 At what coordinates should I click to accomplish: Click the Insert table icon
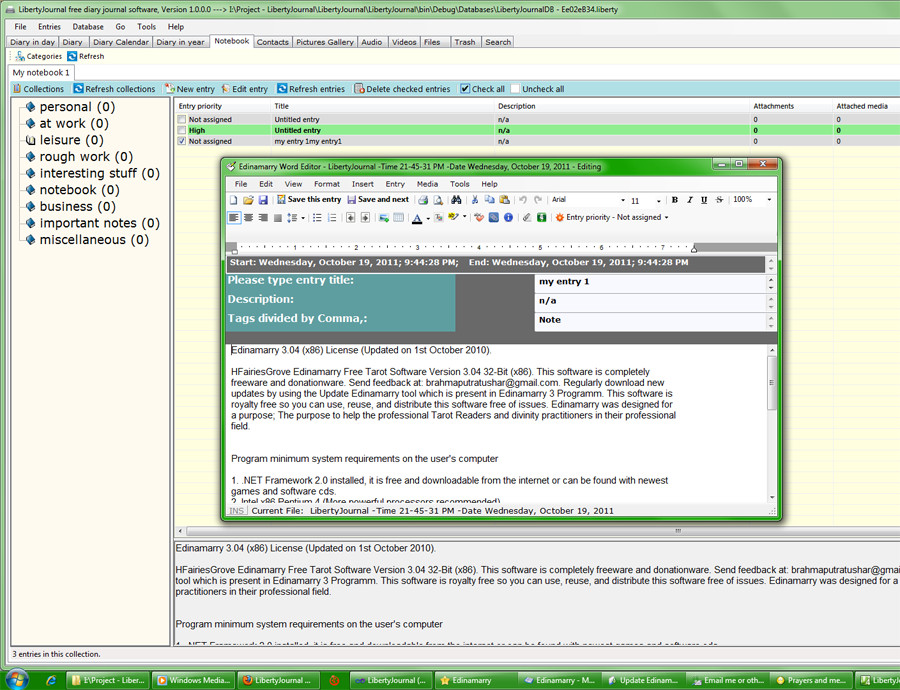[x=398, y=218]
